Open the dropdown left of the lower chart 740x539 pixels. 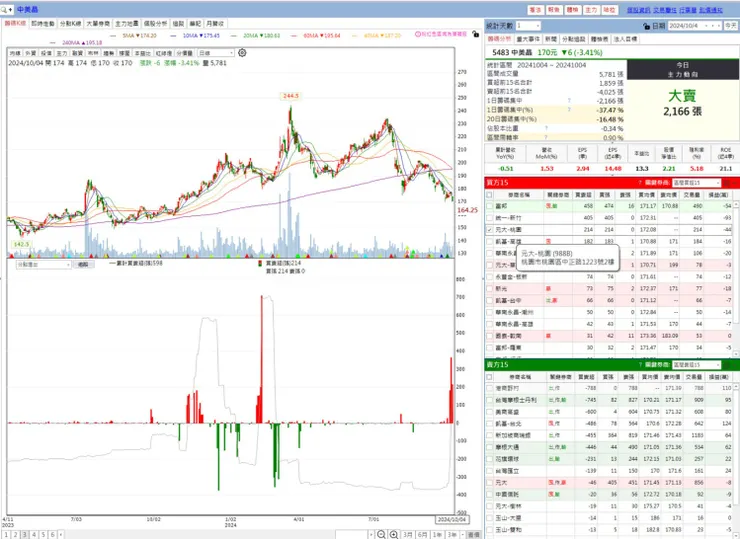pos(43,265)
